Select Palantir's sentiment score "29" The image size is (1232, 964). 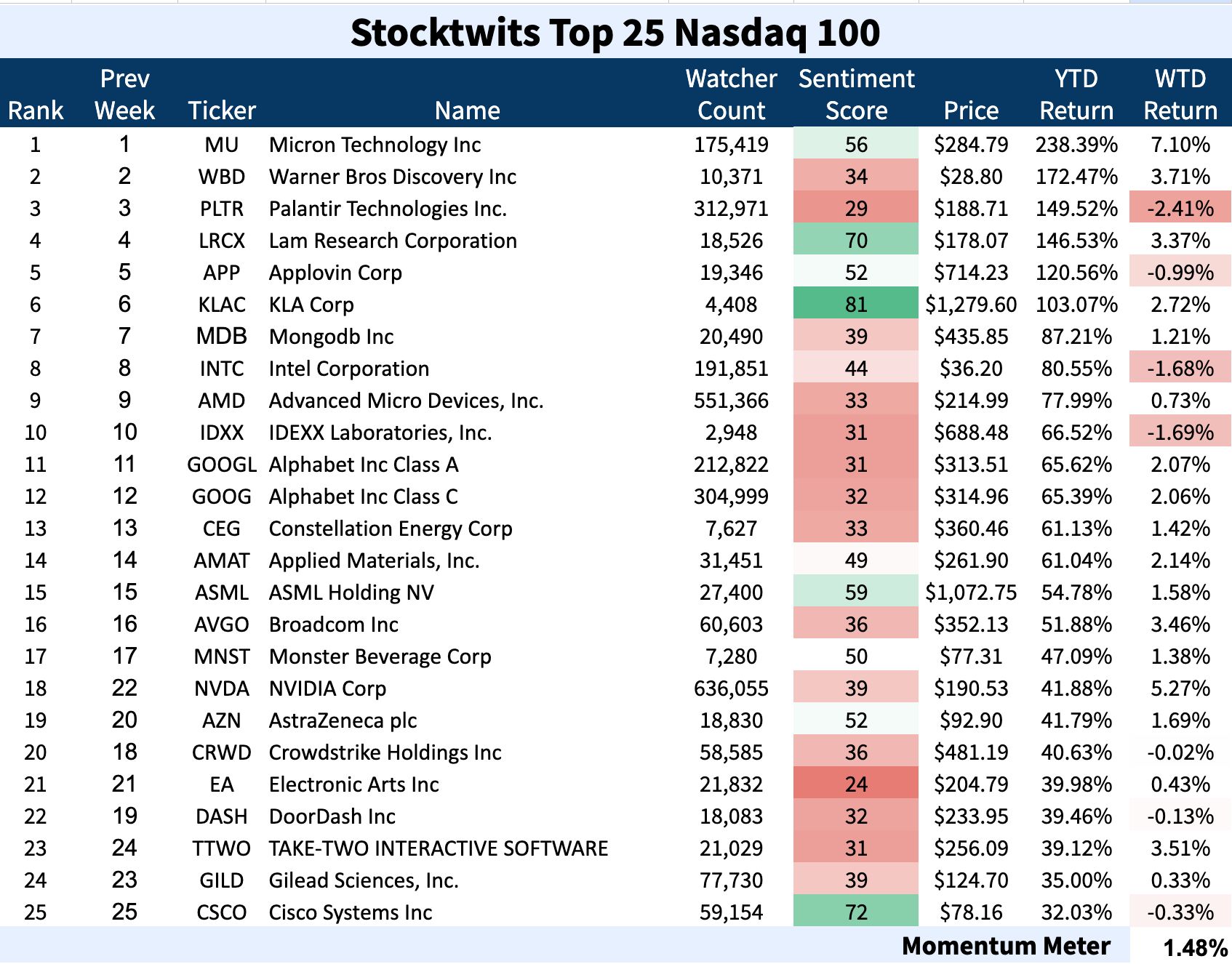click(x=856, y=209)
